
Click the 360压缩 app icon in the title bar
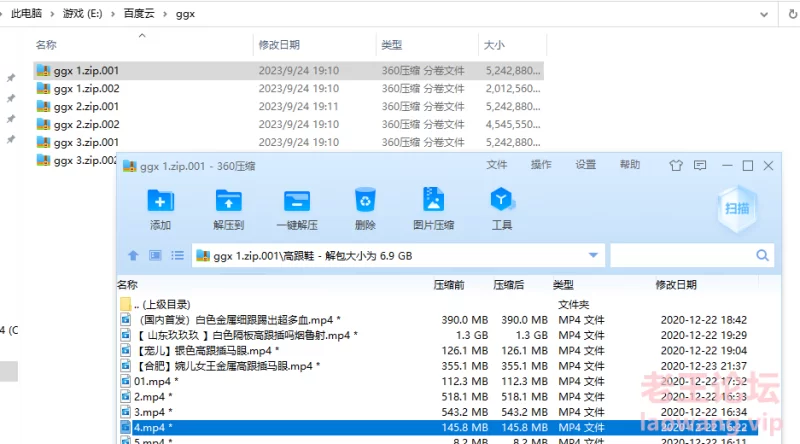(130, 166)
